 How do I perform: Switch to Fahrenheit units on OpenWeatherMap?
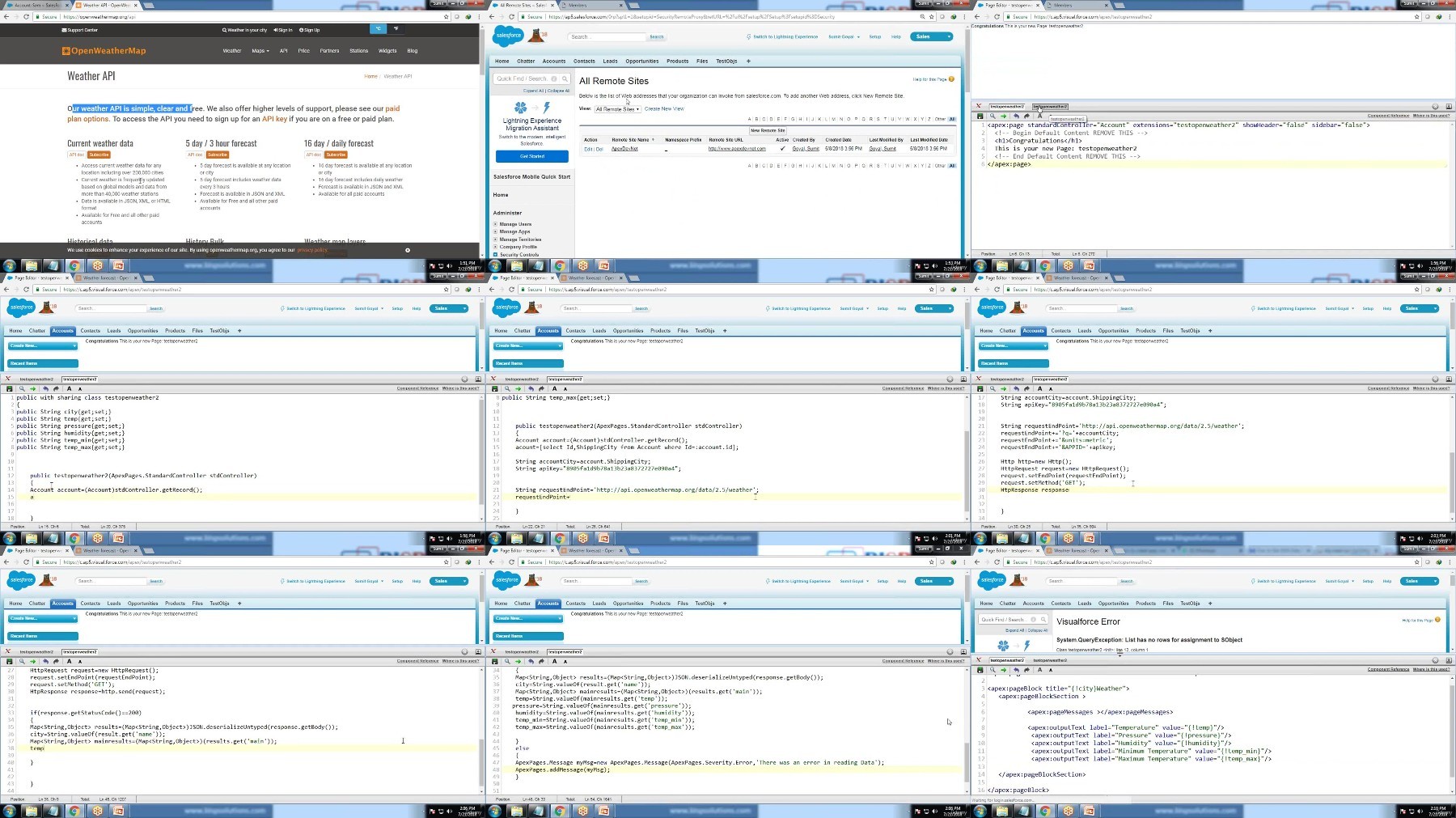pyautogui.click(x=396, y=28)
